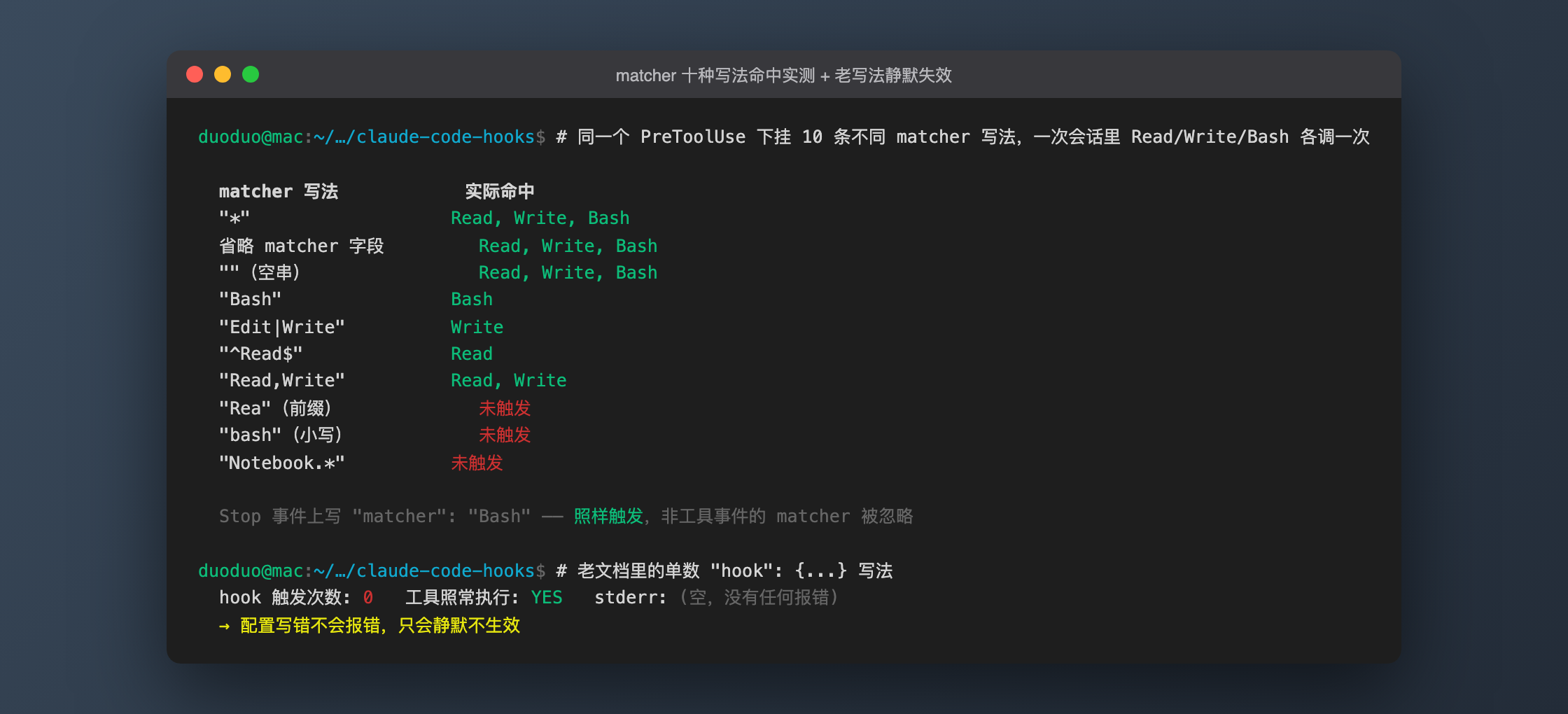This screenshot has width=1568, height=714.
Task: Select the empty-string "" (空串) matcher label
Action: pos(260,272)
